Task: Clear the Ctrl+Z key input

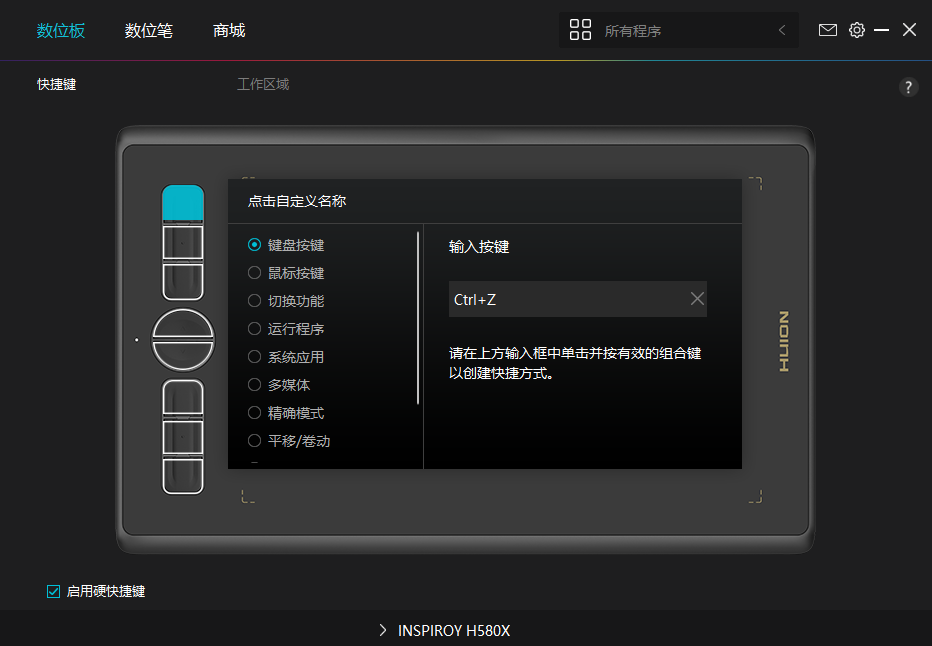Action: click(x=697, y=299)
